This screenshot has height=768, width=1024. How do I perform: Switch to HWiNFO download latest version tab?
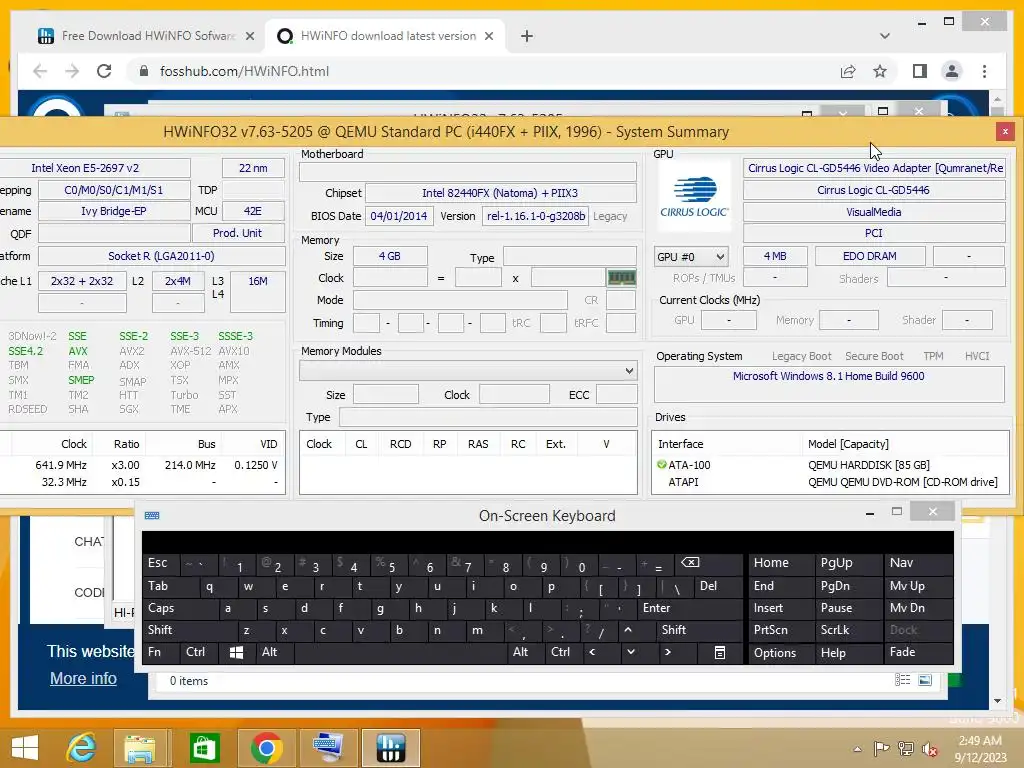pyautogui.click(x=388, y=36)
